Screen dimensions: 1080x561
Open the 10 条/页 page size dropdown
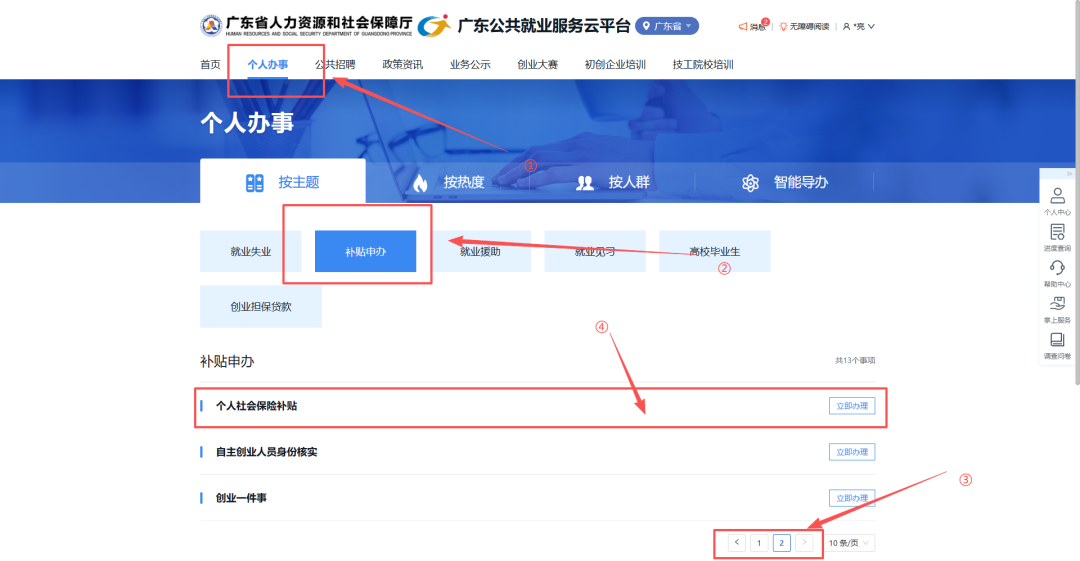coord(849,542)
